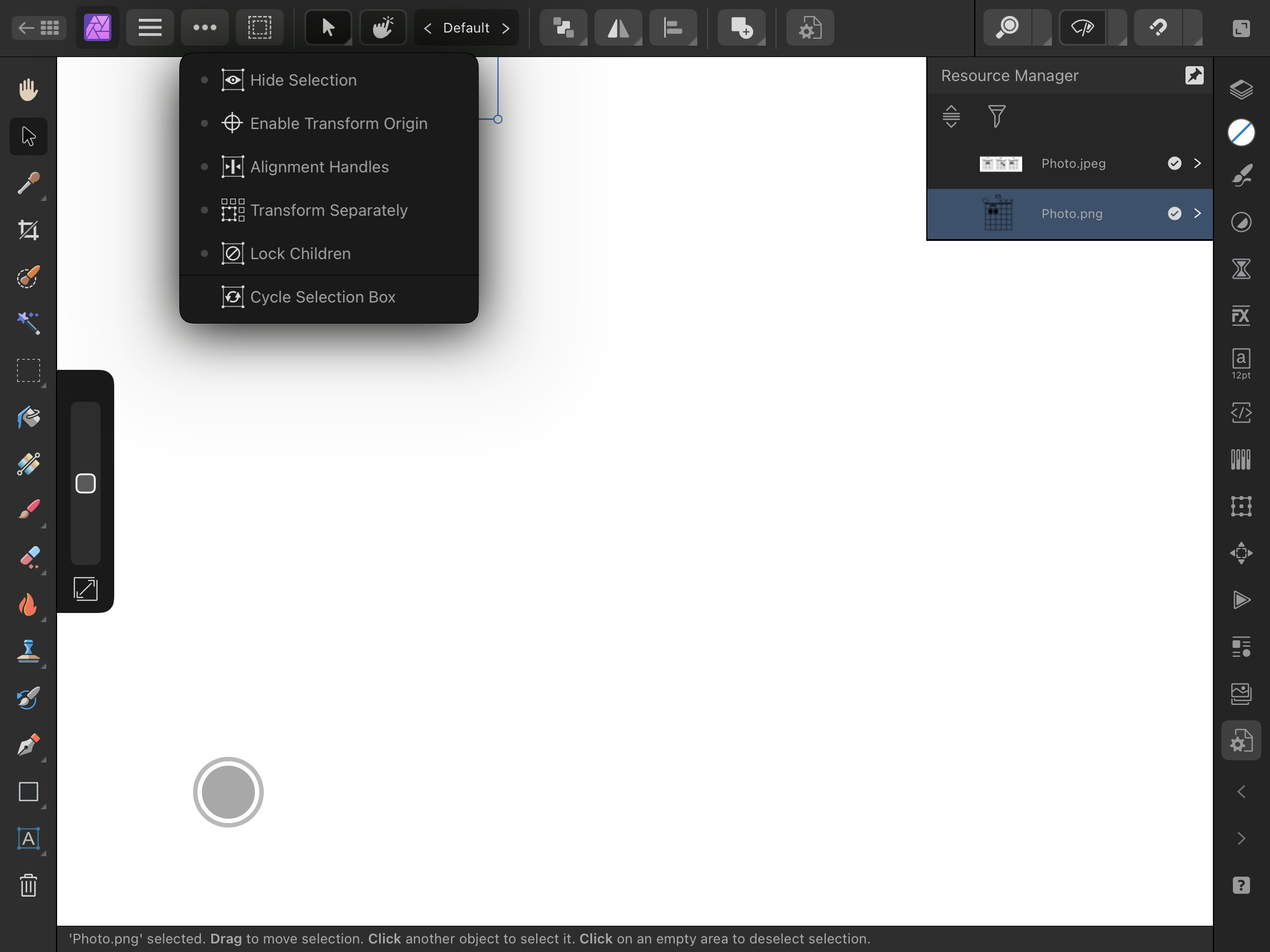Select the Artistic Text tool
1270x952 pixels.
[x=28, y=838]
